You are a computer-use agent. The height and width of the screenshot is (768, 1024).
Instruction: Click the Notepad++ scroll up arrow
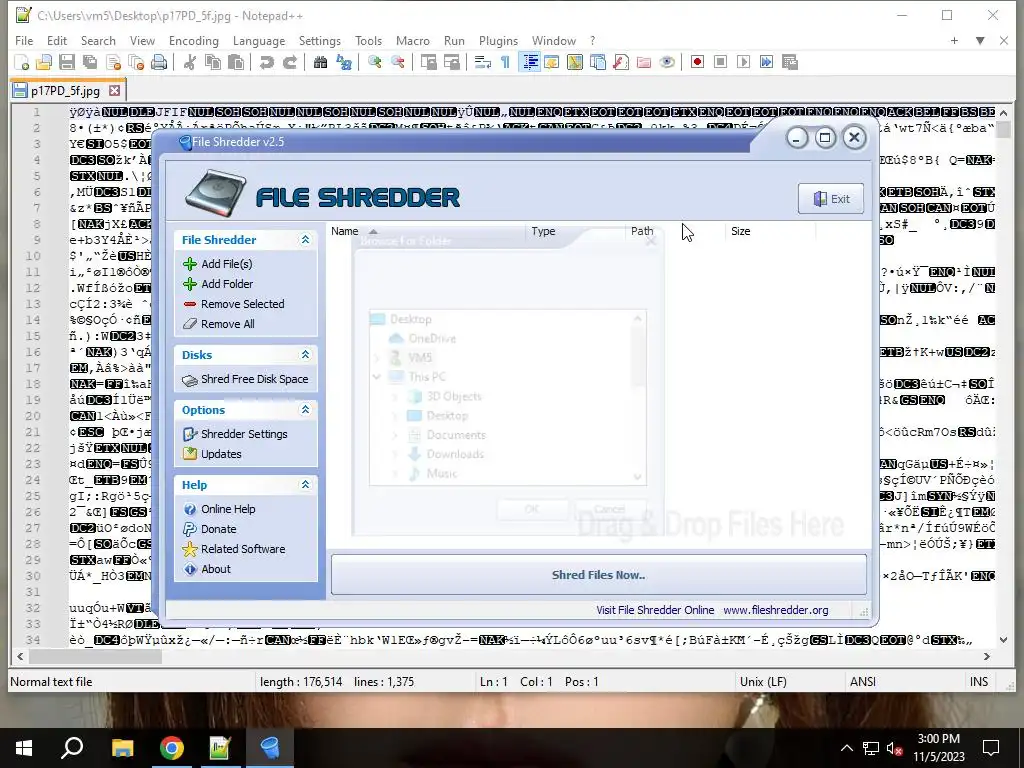tap(1003, 112)
